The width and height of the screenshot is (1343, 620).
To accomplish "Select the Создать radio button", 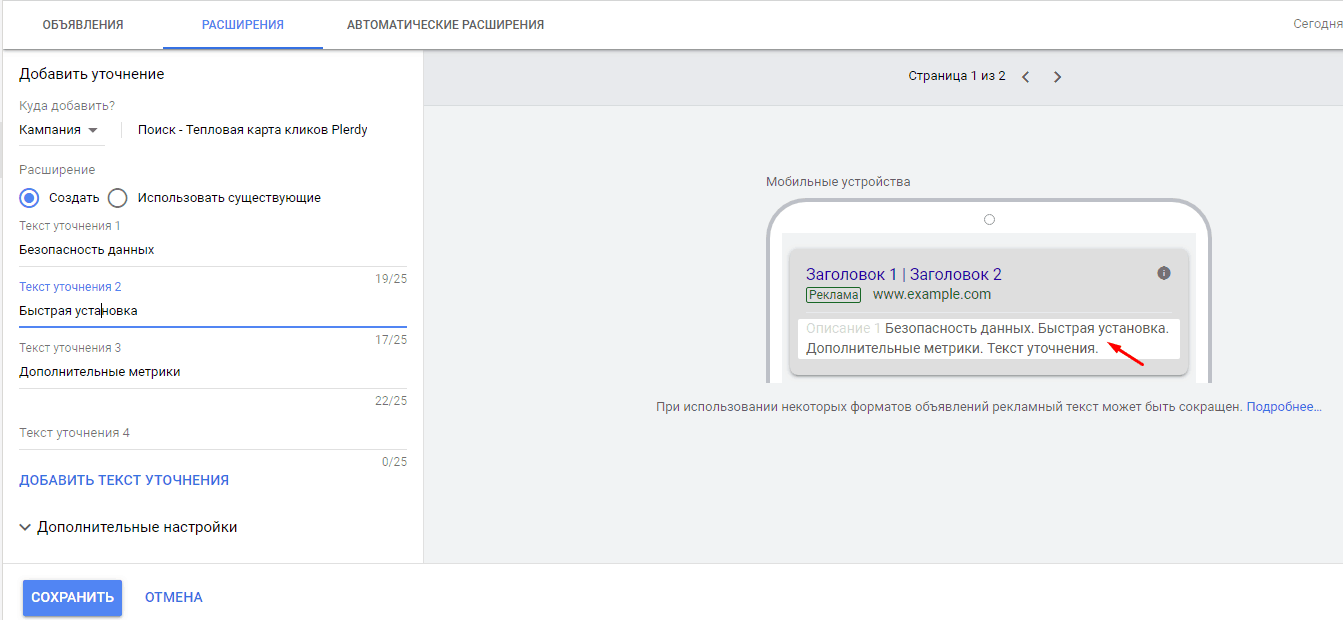I will point(27,197).
